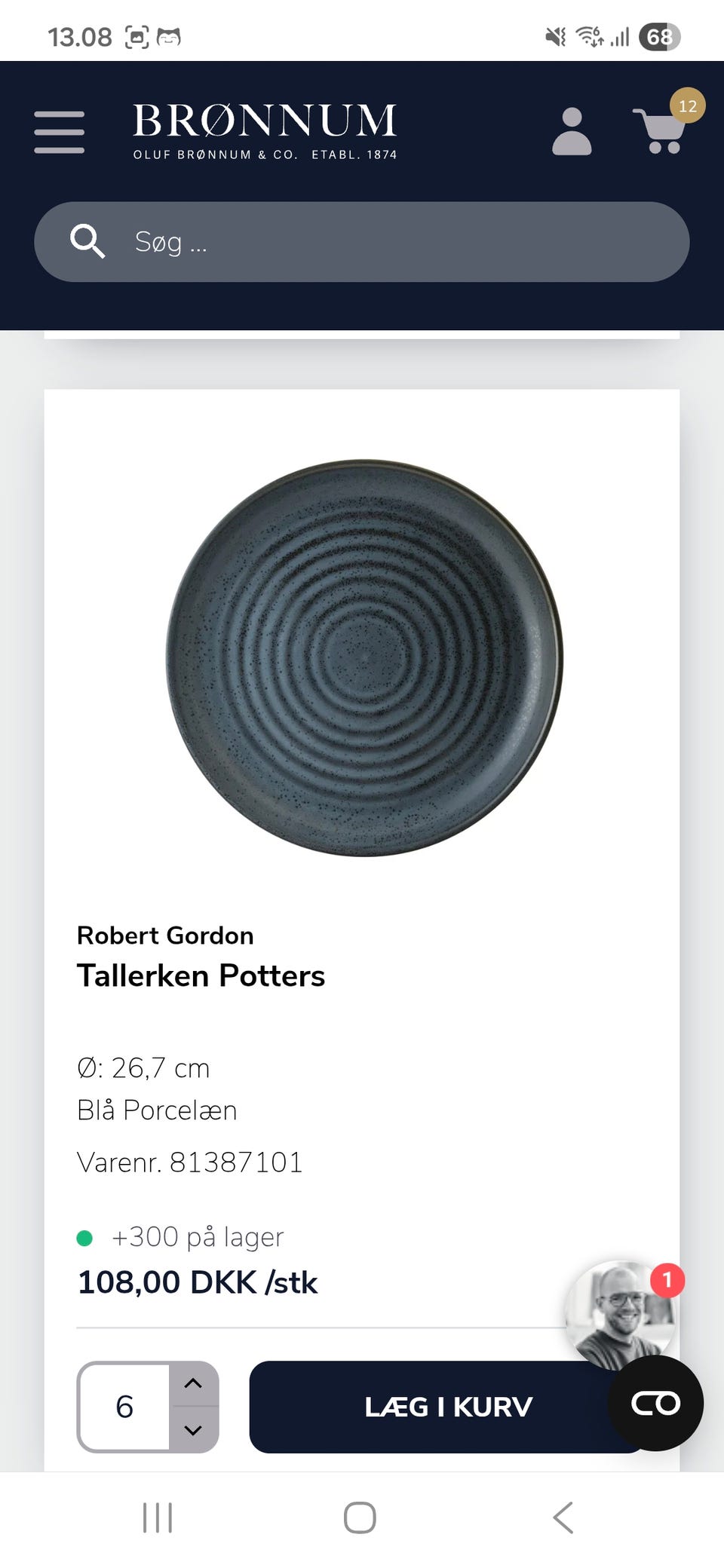Open the Robert Gordon brand link
724x1568 pixels.
click(x=165, y=936)
